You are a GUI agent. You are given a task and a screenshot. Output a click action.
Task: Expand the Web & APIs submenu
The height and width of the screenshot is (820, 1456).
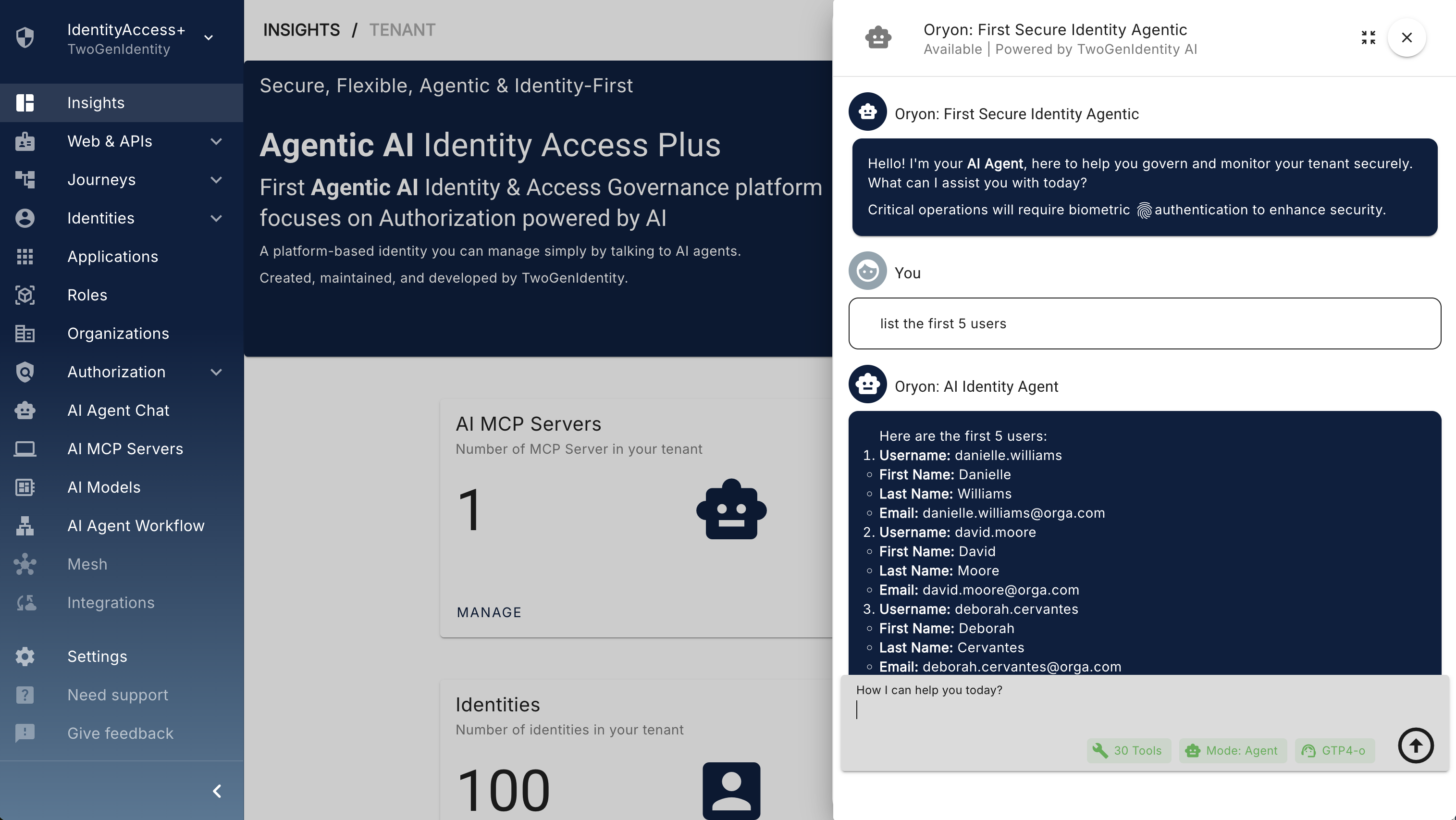pos(216,141)
